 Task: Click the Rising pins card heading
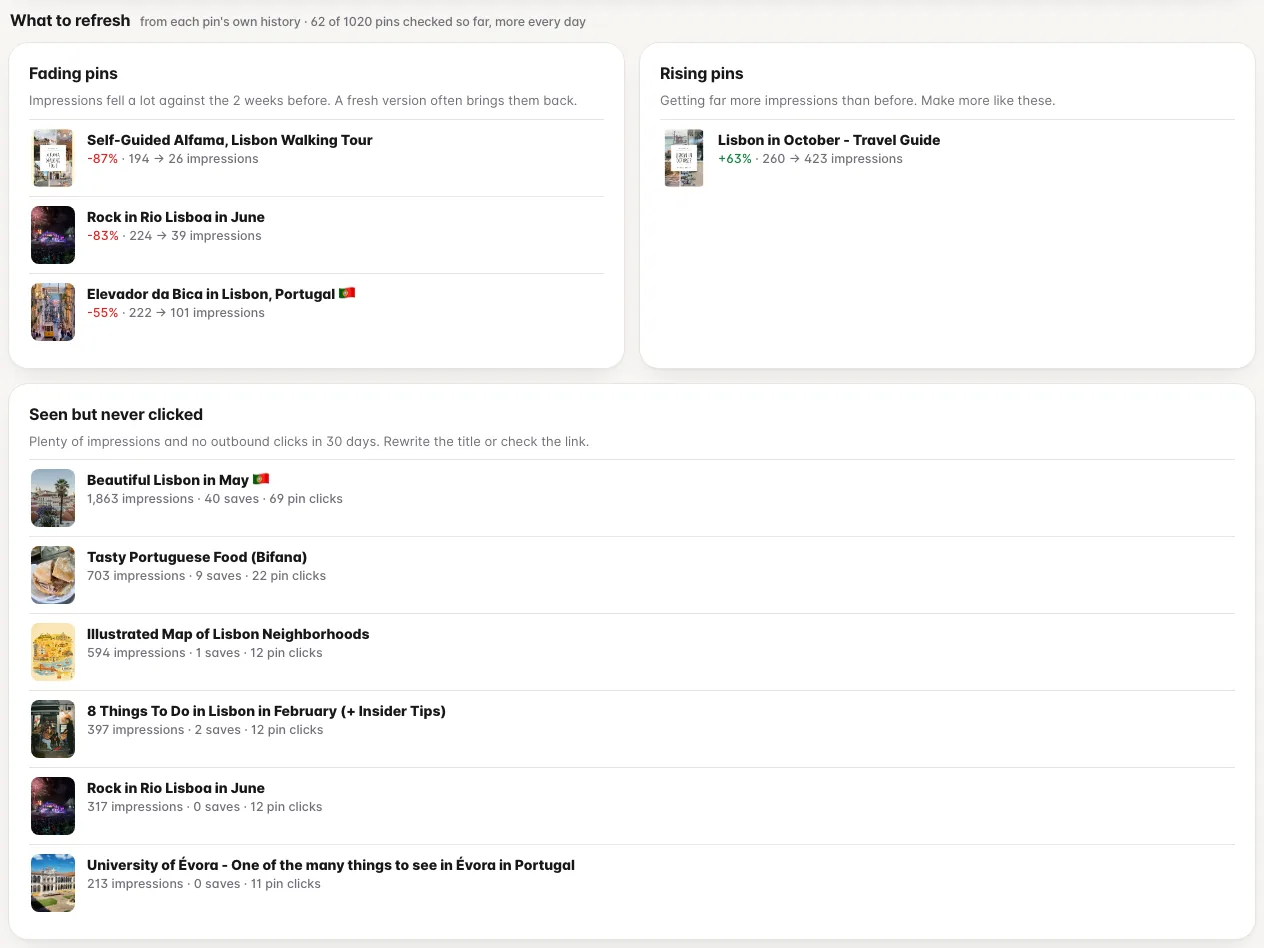(x=702, y=73)
